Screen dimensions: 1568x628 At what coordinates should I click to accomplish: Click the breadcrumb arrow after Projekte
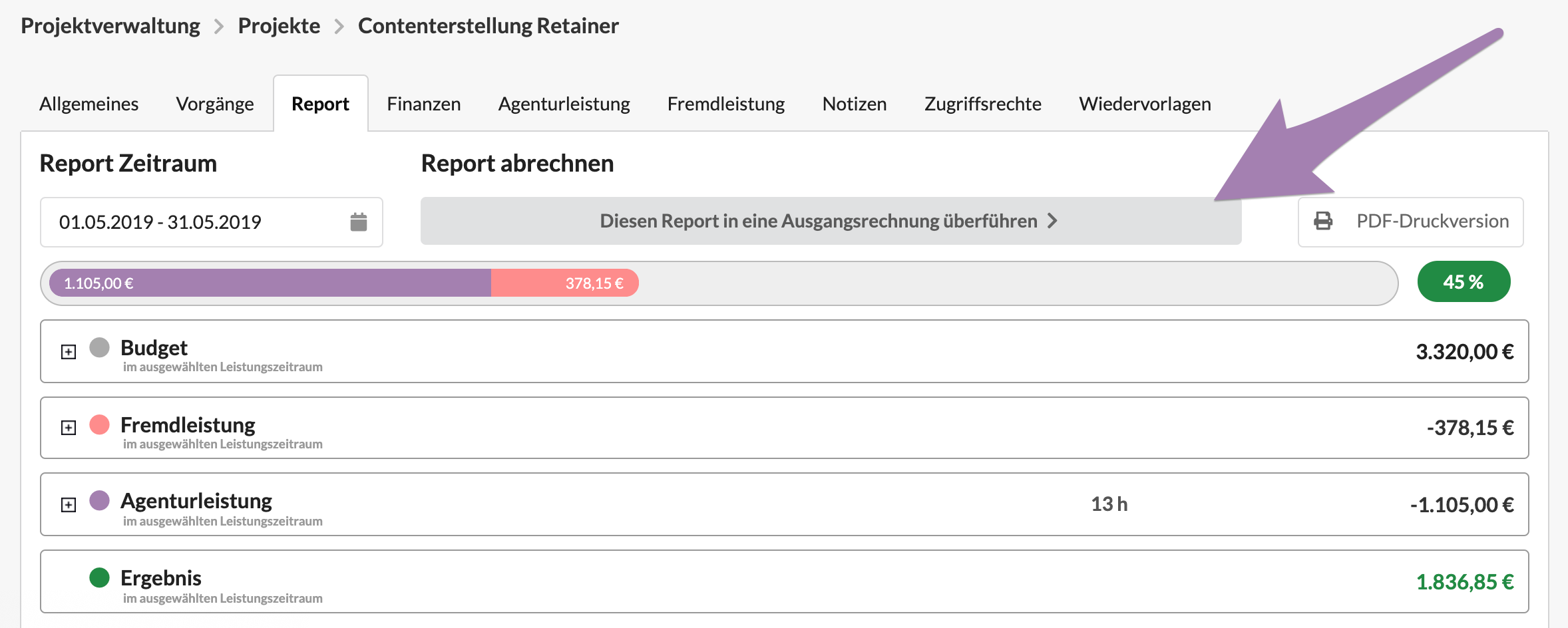pos(339,27)
